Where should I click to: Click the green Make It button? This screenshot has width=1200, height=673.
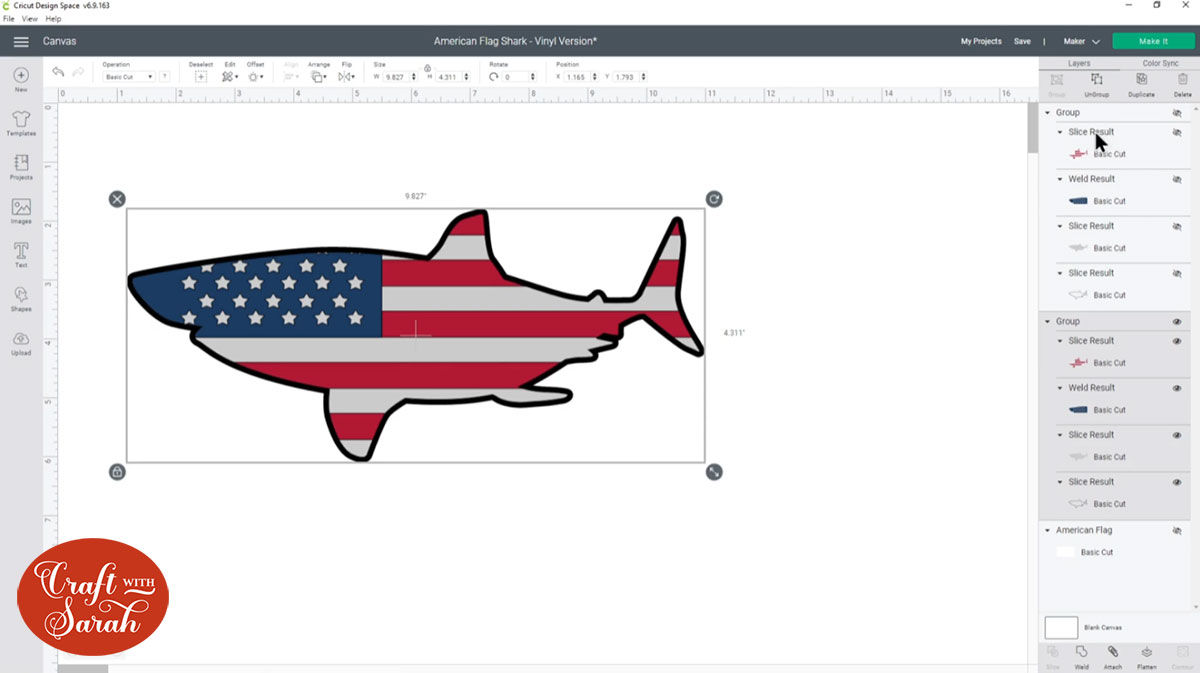(x=1153, y=41)
